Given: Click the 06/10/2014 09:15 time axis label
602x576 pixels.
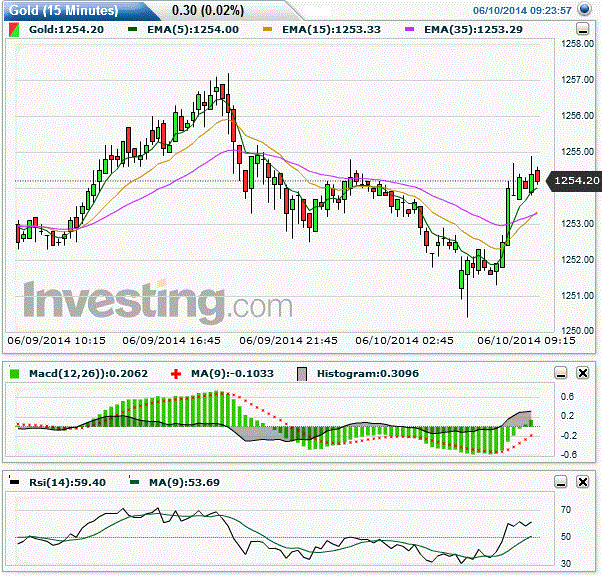Looking at the screenshot, I should [x=526, y=341].
